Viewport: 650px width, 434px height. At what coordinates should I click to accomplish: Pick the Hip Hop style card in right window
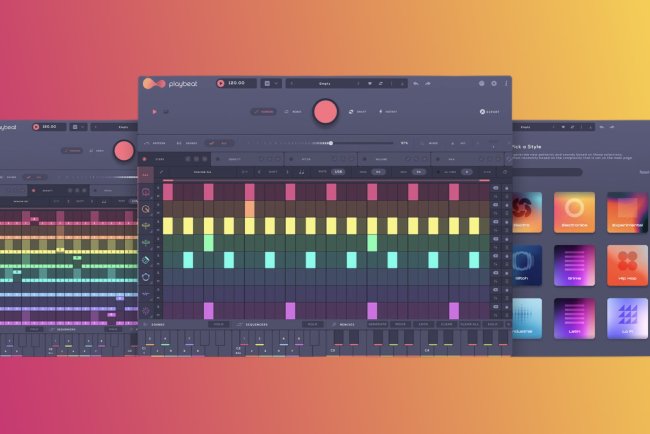(627, 265)
